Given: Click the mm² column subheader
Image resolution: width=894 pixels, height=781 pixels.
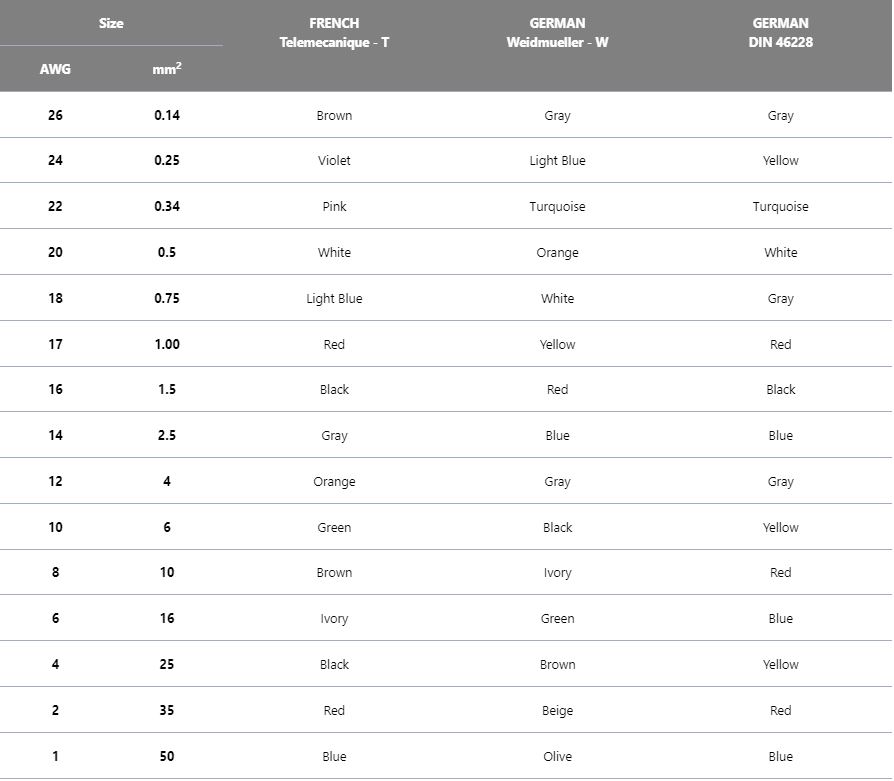Looking at the screenshot, I should tap(167, 70).
